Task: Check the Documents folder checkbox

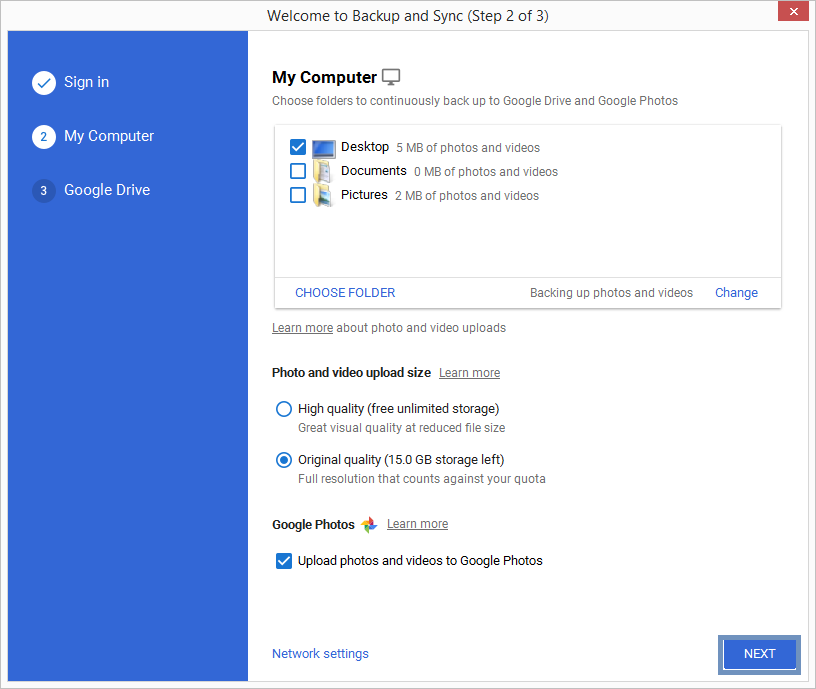Action: 298,171
